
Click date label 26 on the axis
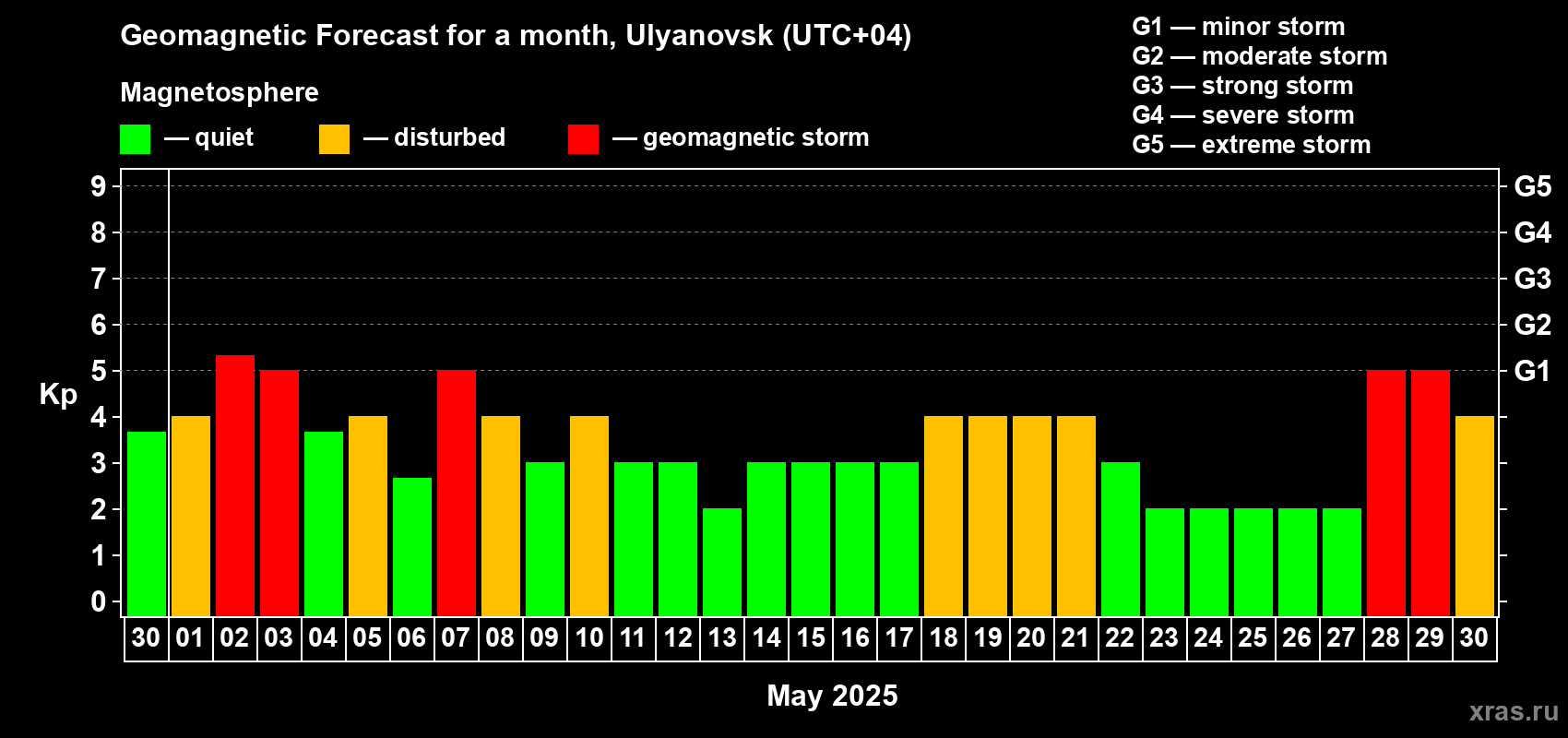coord(1297,637)
